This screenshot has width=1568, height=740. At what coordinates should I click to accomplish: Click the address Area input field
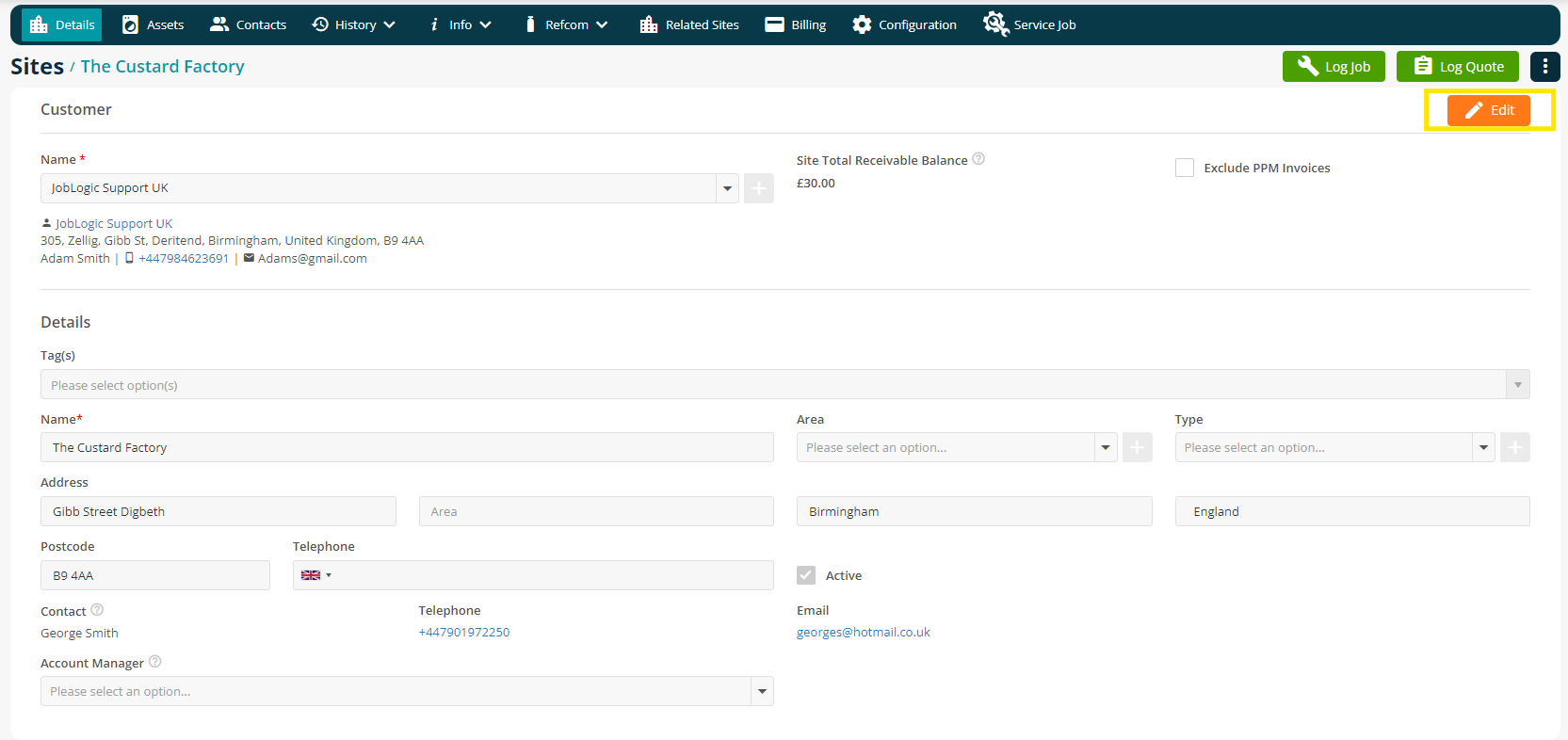click(596, 511)
